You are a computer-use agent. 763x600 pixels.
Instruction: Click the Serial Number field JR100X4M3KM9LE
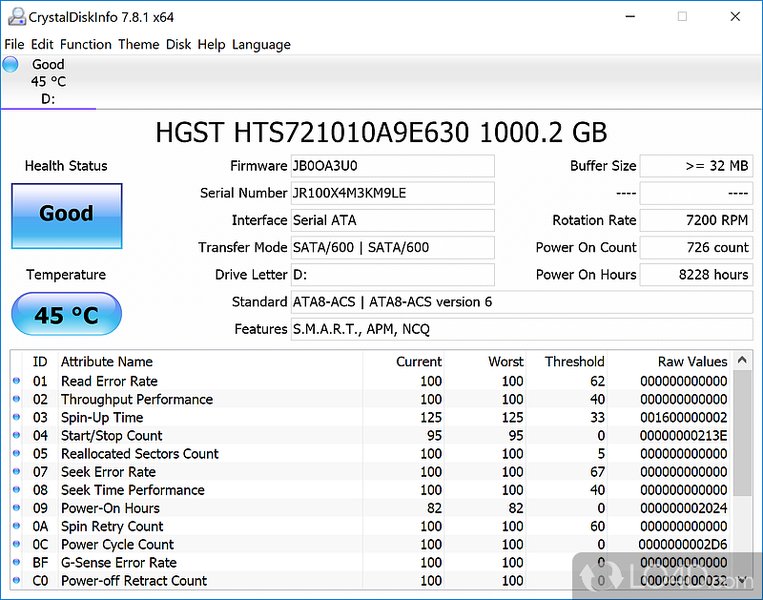point(393,193)
